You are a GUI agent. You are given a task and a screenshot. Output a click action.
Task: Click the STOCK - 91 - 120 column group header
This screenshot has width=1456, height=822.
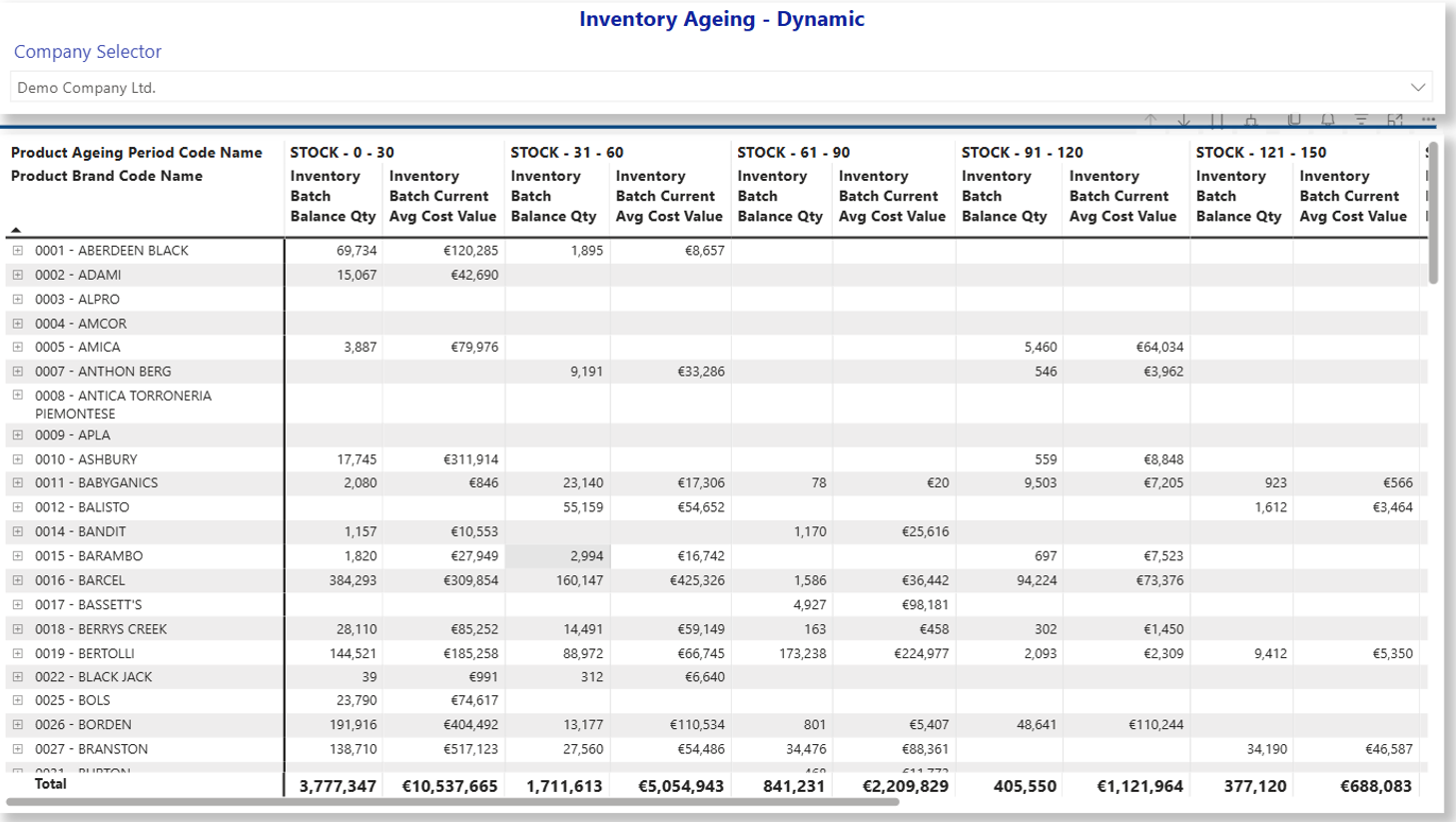[1022, 153]
